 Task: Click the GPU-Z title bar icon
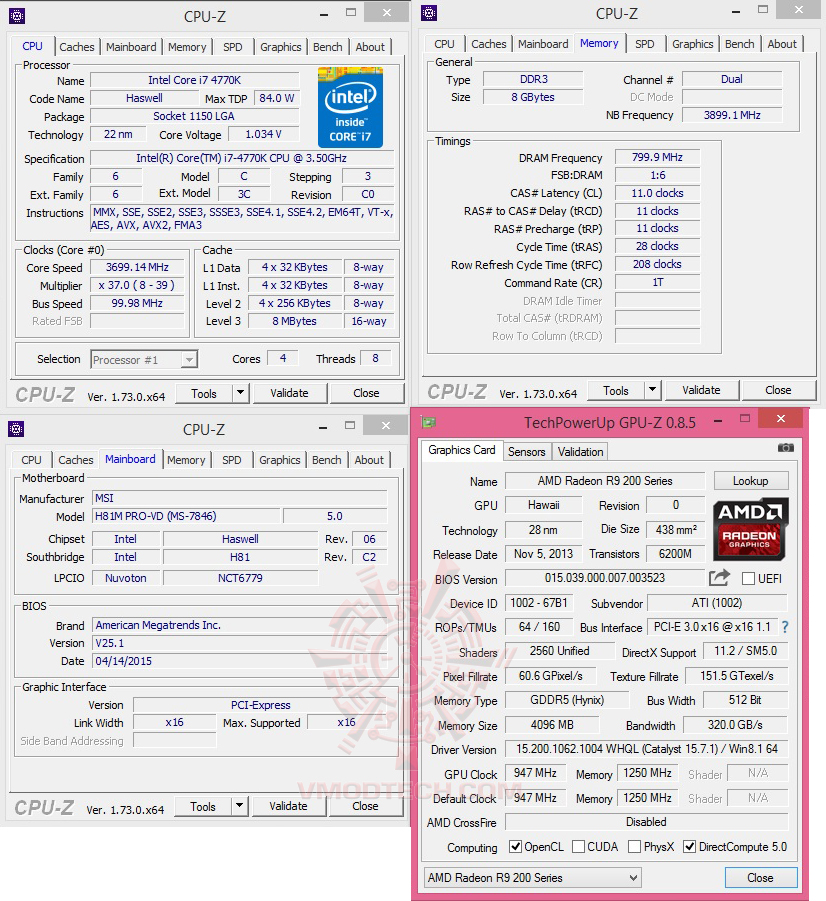[429, 423]
